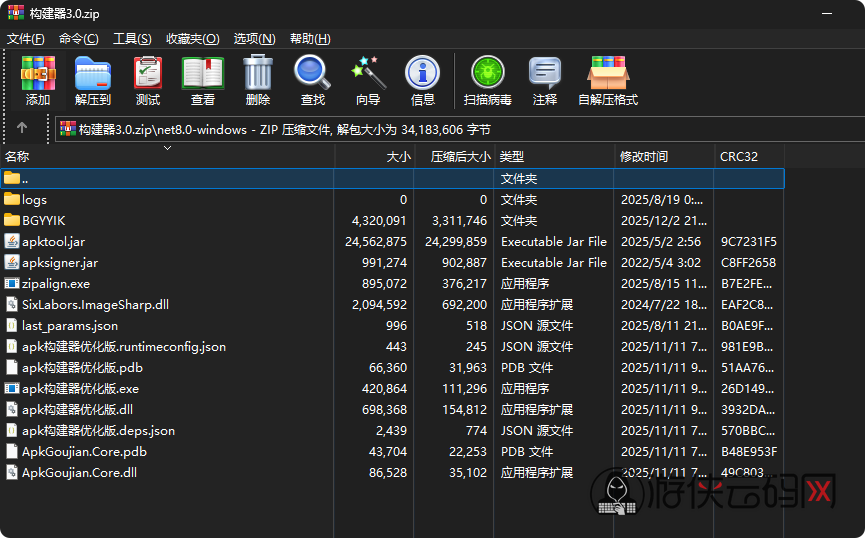The image size is (865, 538).
Task: Open the 工具(S) menu
Action: coord(132,39)
